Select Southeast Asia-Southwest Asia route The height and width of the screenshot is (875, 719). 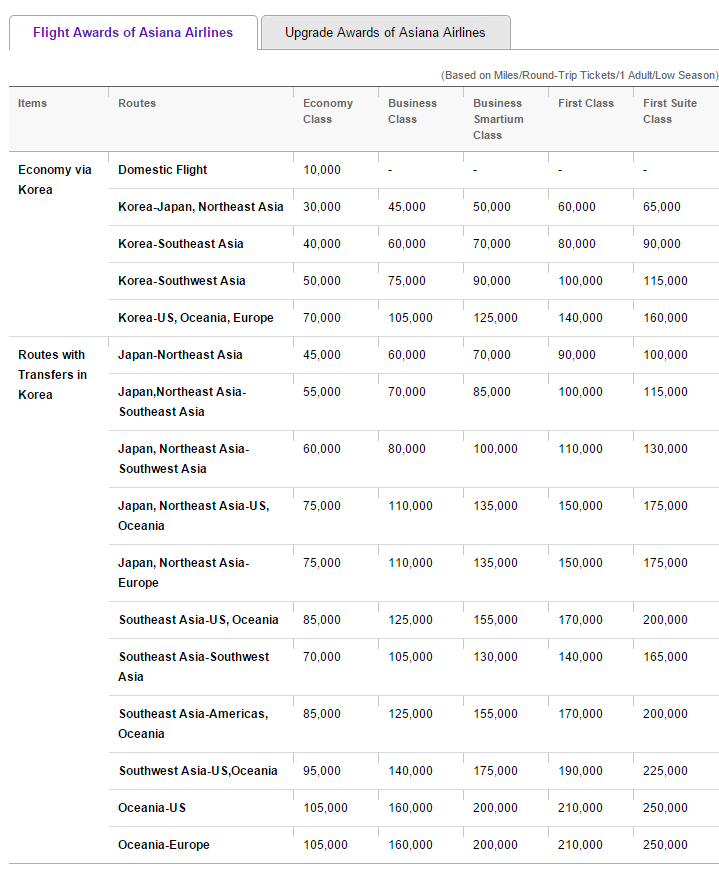tap(194, 667)
